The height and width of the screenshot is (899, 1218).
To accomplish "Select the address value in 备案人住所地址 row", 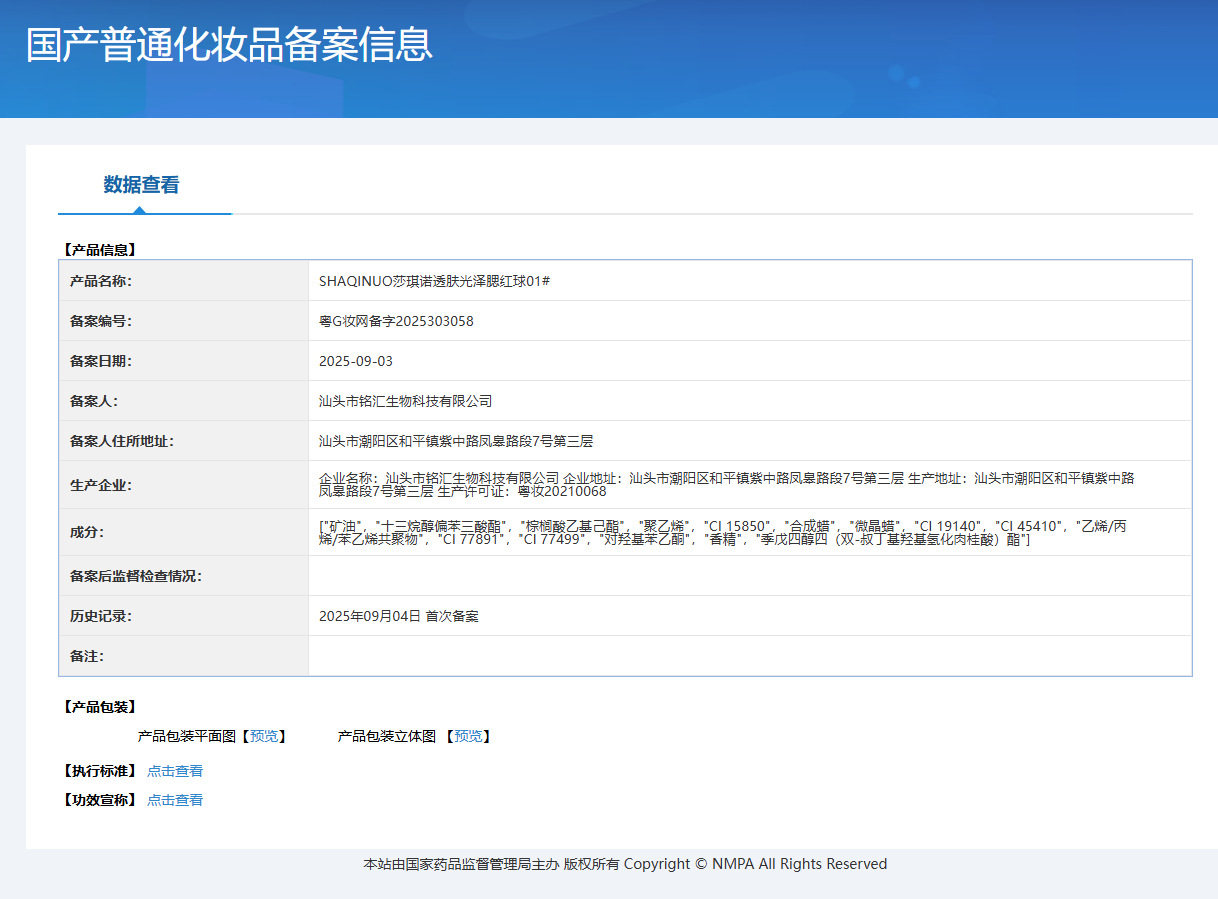I will [456, 441].
